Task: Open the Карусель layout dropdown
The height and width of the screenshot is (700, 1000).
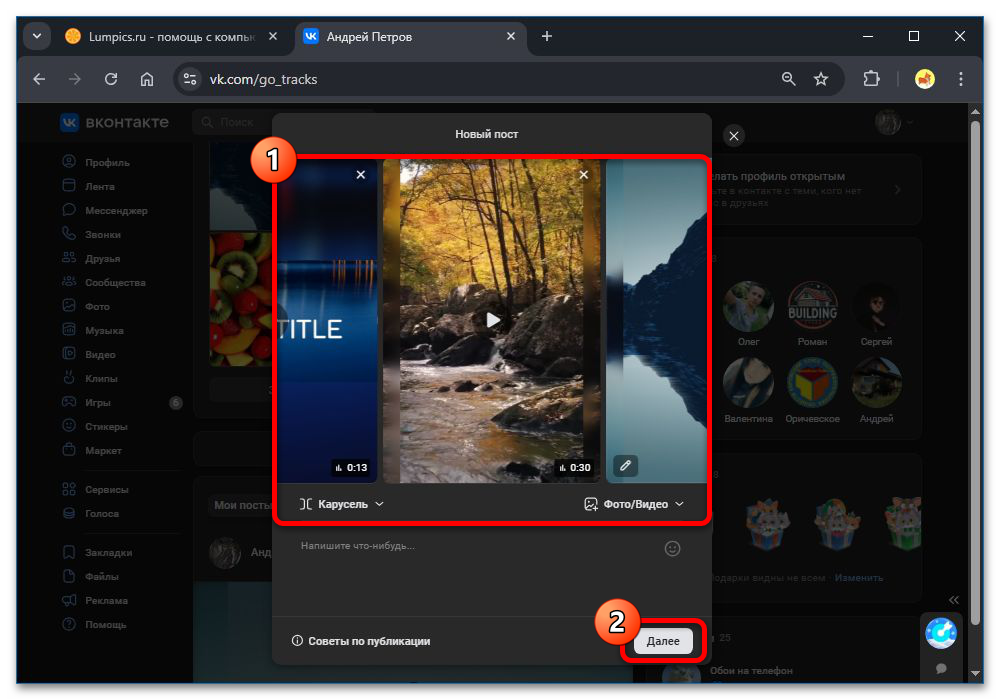Action: click(341, 504)
